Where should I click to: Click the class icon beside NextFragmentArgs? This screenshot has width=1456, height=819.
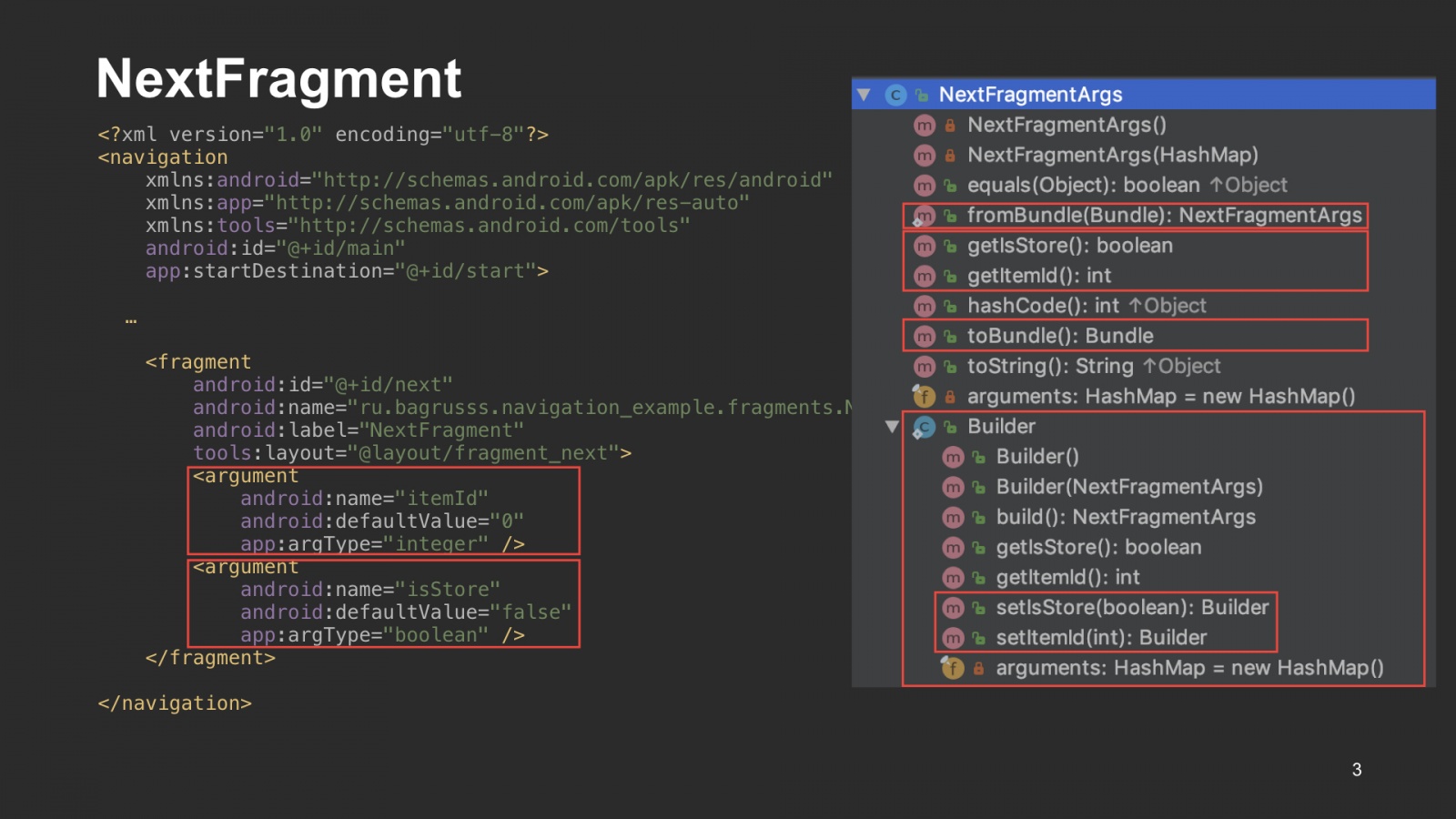click(x=895, y=95)
